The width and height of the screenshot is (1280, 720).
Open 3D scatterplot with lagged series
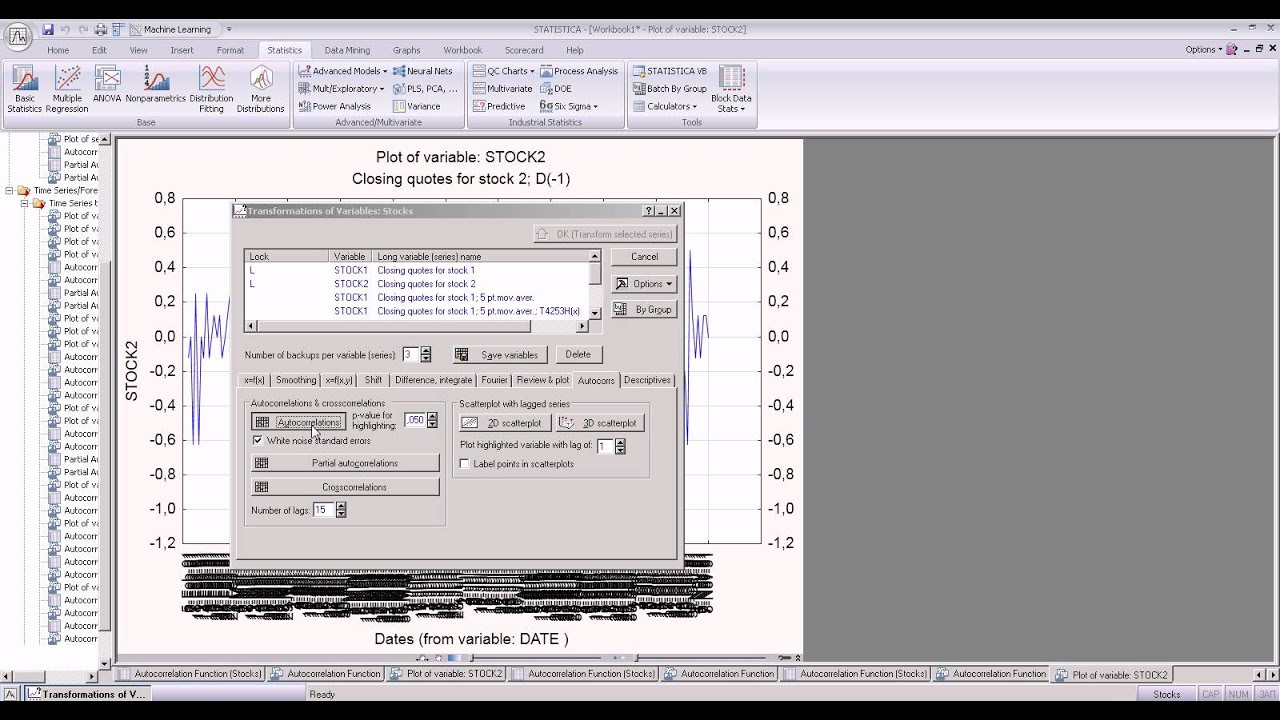click(x=600, y=423)
